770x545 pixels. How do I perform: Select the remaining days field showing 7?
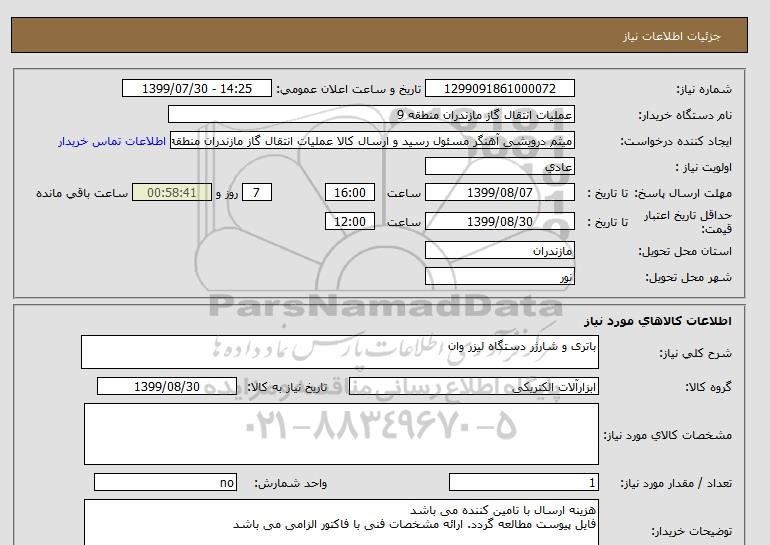click(256, 192)
